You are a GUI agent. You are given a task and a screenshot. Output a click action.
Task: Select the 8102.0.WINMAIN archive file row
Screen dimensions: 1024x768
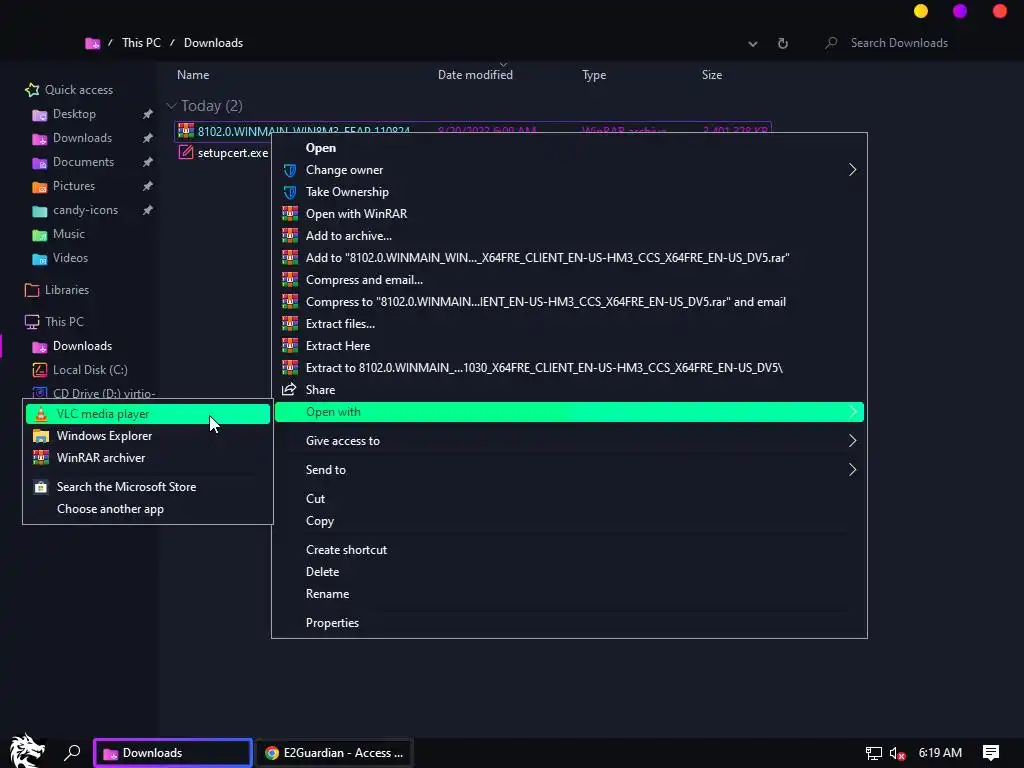(x=473, y=131)
